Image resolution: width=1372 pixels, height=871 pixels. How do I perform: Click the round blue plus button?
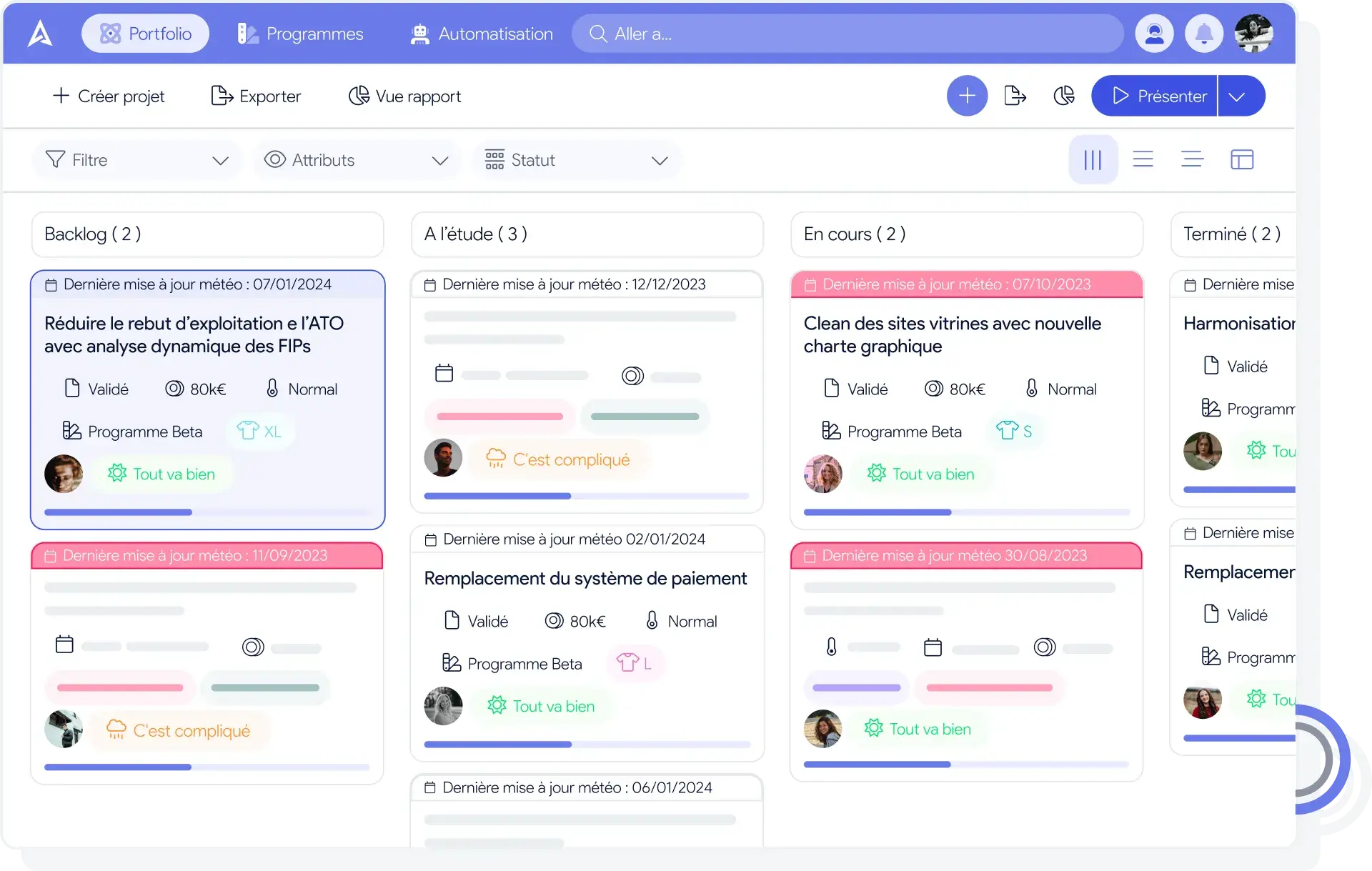pos(968,96)
